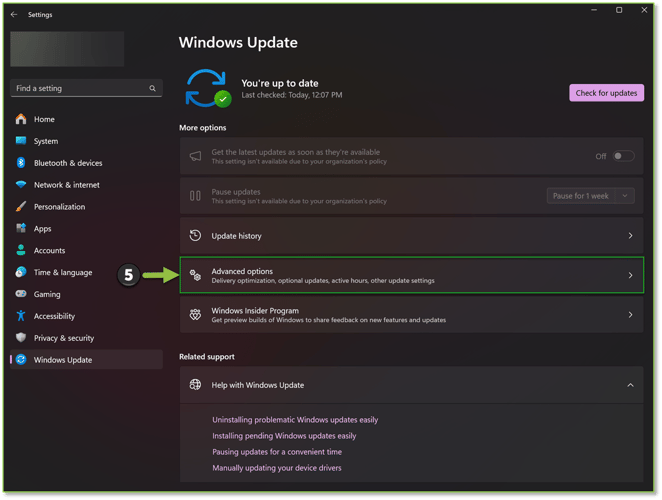Click the You're up to date status text
This screenshot has width=662, height=500.
point(279,83)
